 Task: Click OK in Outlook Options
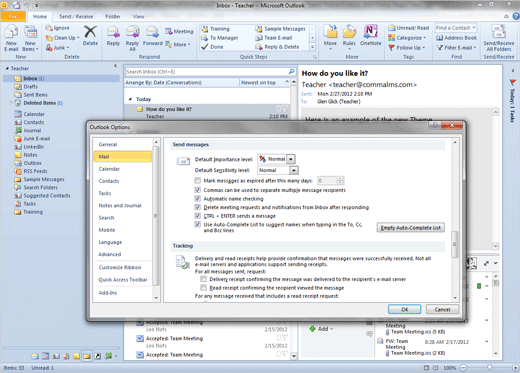click(404, 309)
